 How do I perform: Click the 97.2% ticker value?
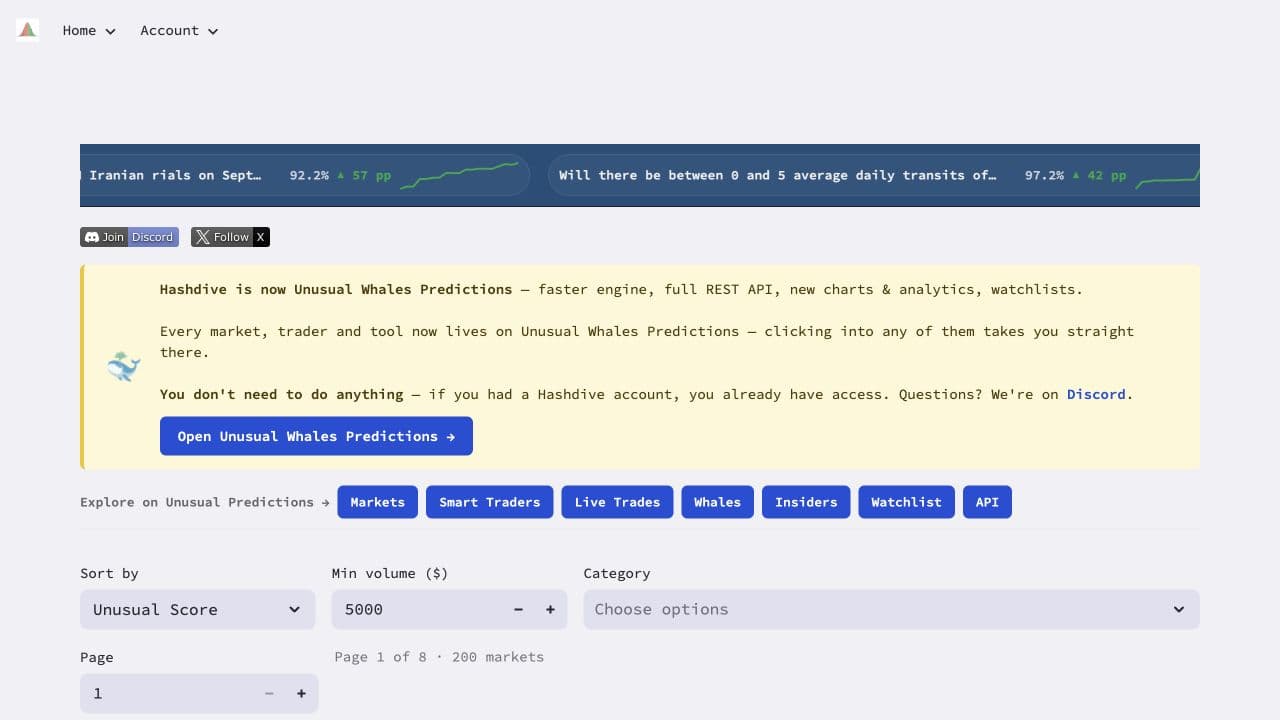[x=1044, y=175]
